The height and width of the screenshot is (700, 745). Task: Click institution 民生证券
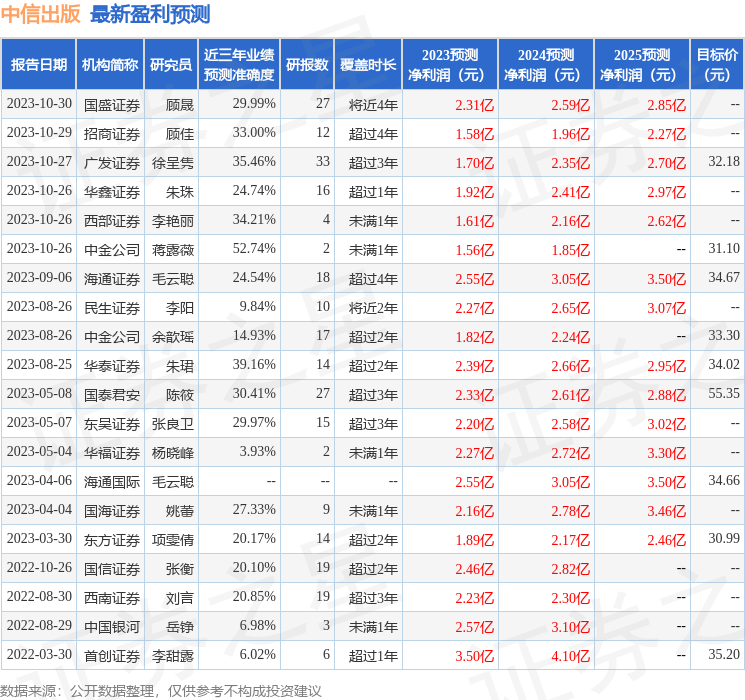point(112,307)
